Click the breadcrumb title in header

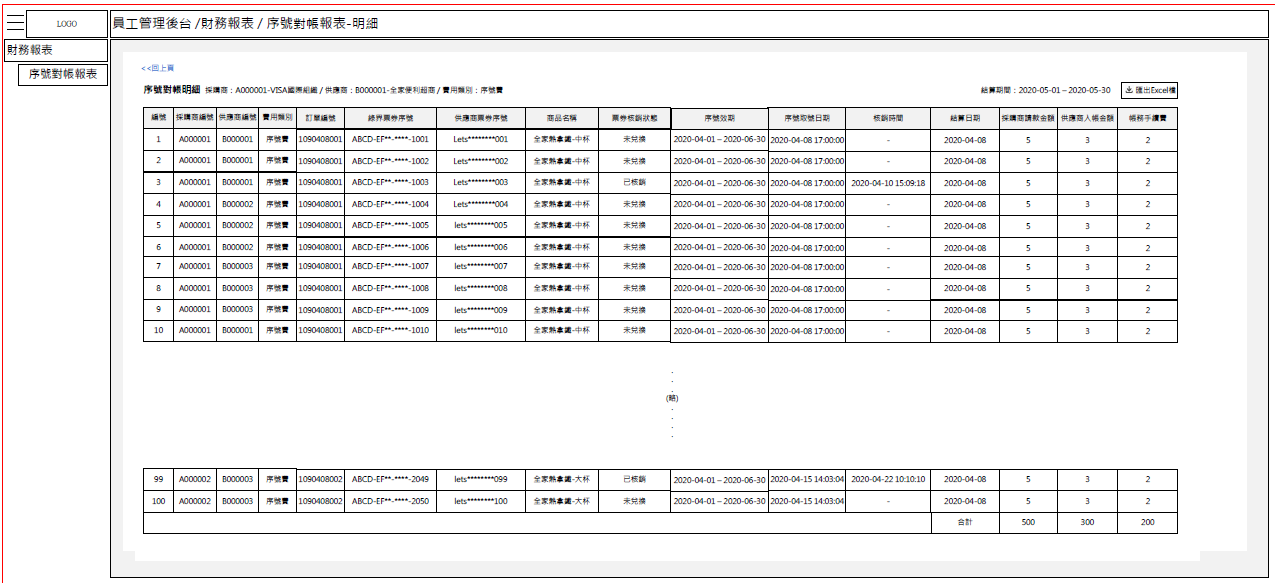pos(245,24)
